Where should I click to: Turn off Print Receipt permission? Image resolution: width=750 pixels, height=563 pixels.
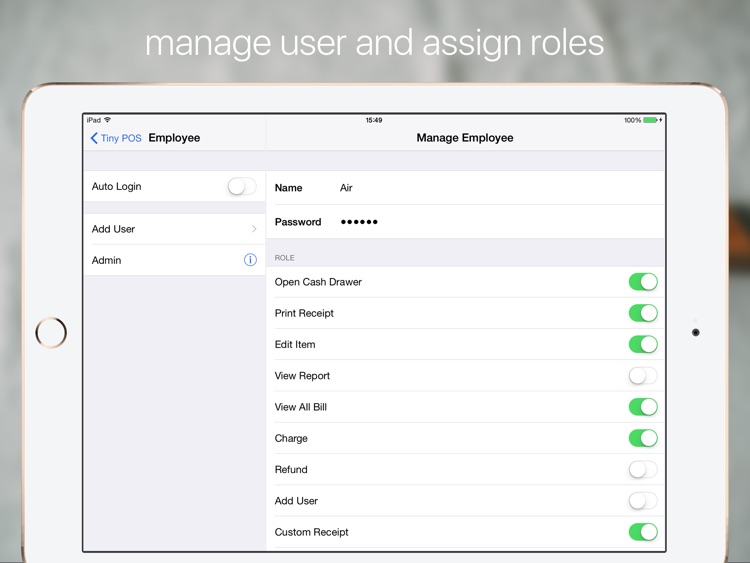(x=643, y=313)
